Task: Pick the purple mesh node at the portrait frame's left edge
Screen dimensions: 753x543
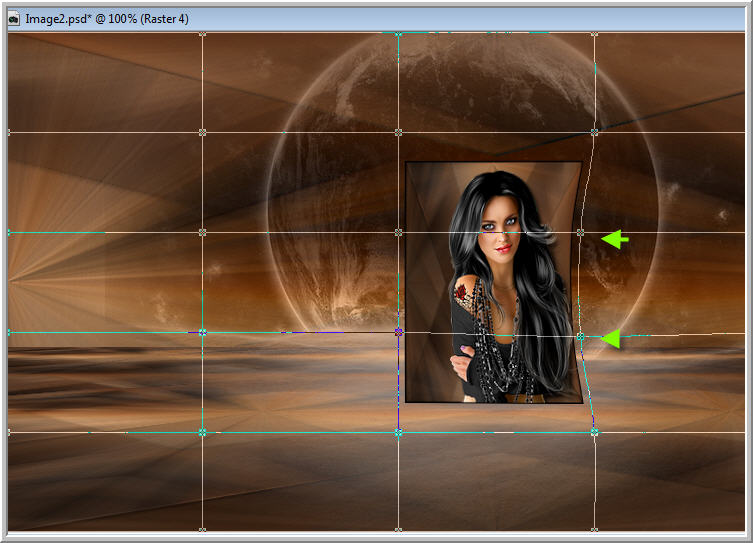Action: pyautogui.click(x=398, y=332)
